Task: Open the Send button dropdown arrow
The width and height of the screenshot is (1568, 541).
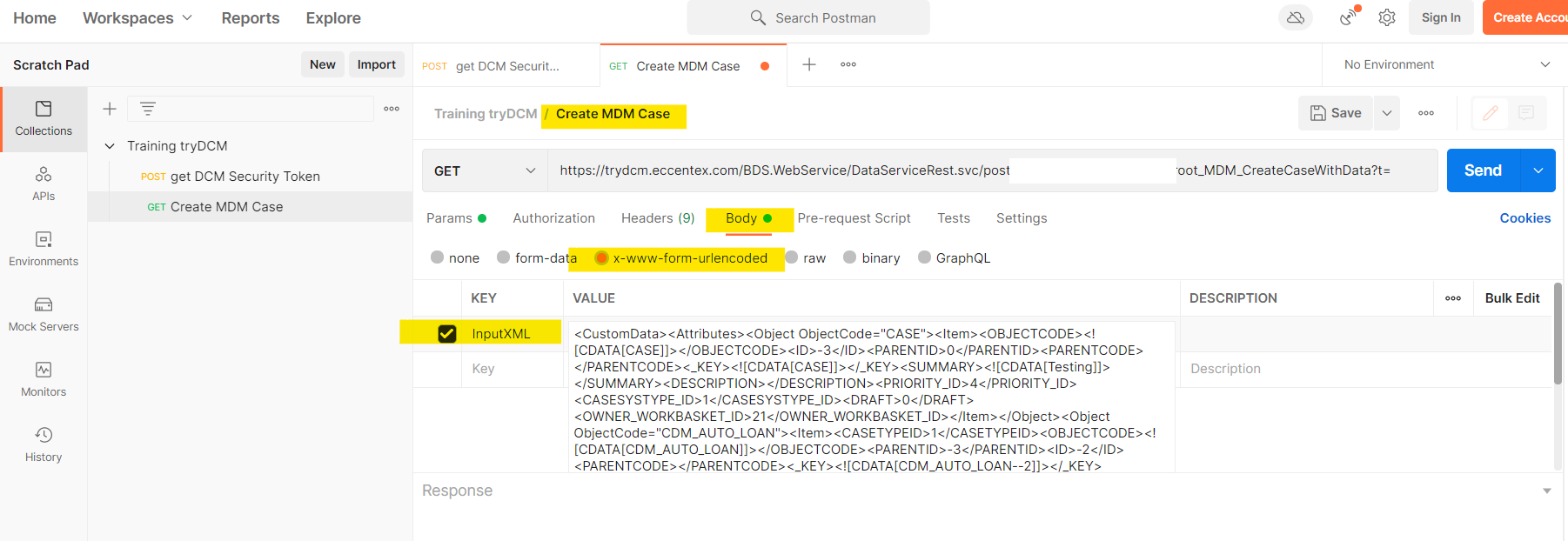Action: (x=1538, y=170)
